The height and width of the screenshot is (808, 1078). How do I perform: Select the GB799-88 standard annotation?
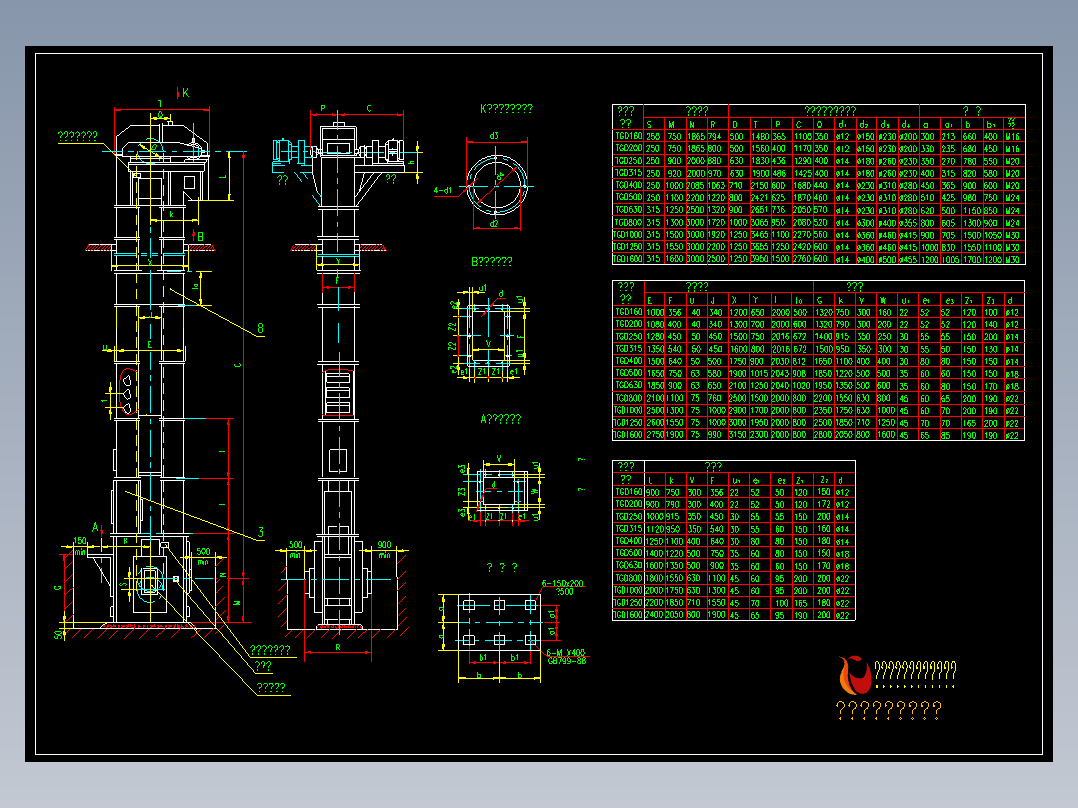[x=567, y=661]
